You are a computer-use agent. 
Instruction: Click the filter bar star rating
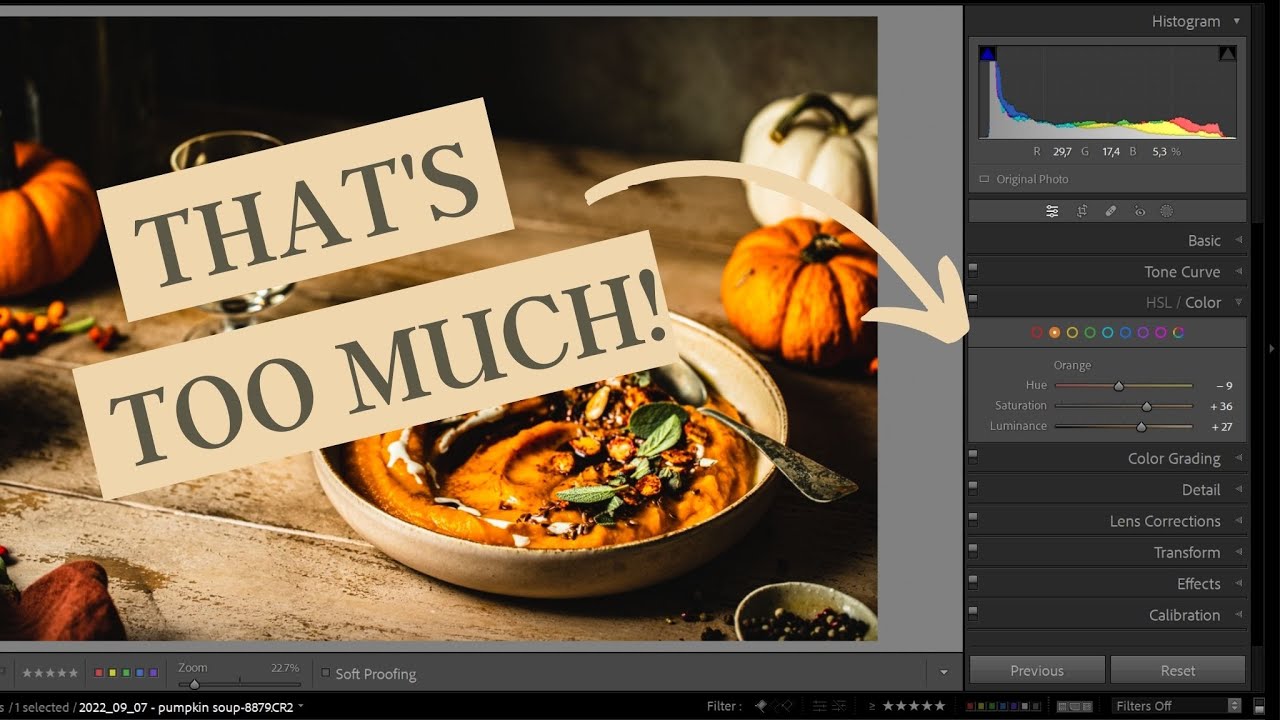pos(914,706)
